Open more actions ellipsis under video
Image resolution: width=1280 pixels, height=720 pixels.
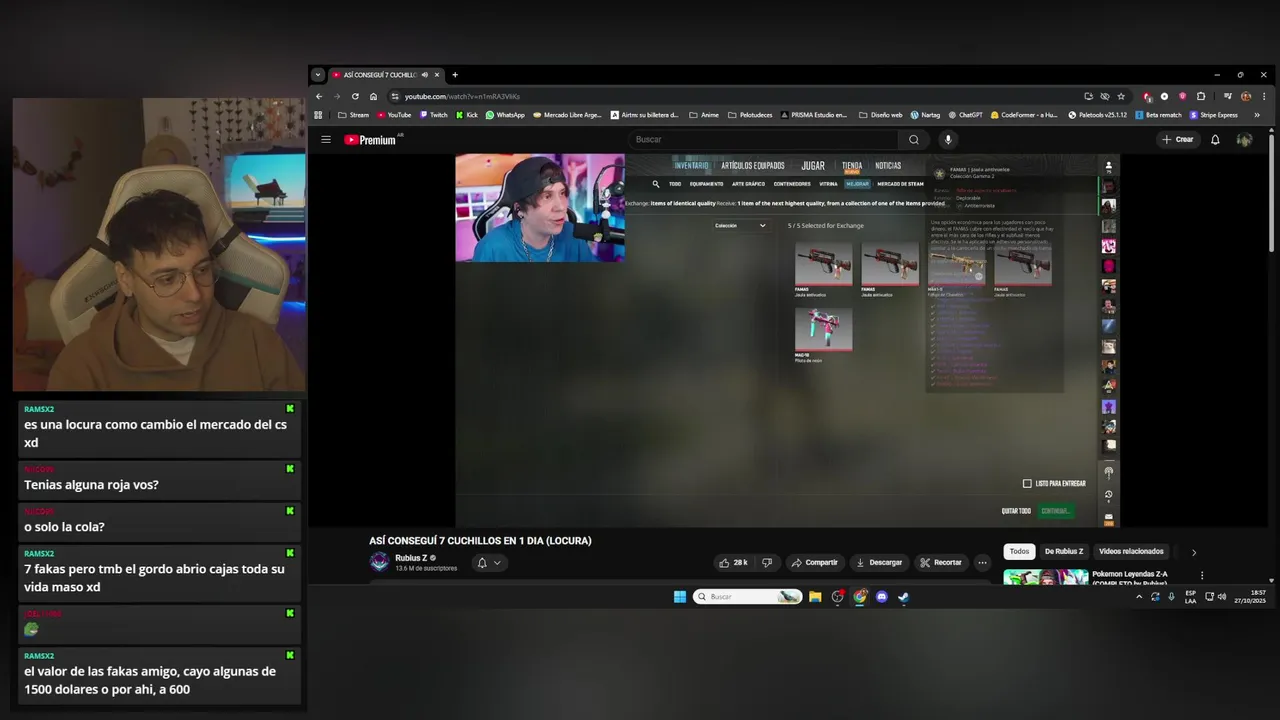(982, 563)
